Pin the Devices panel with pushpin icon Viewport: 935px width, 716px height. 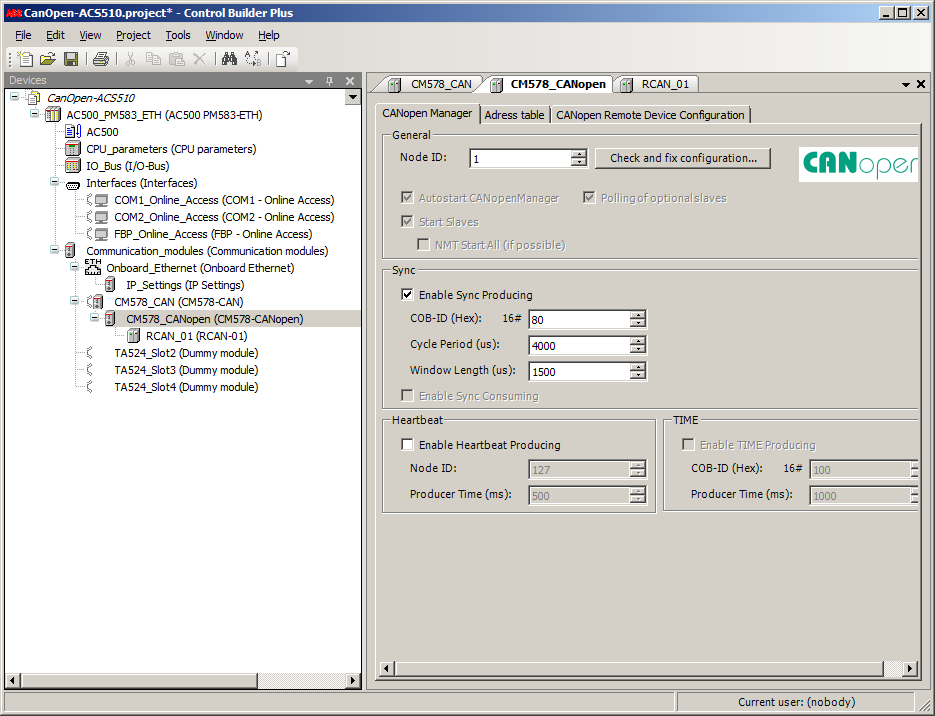coord(329,81)
